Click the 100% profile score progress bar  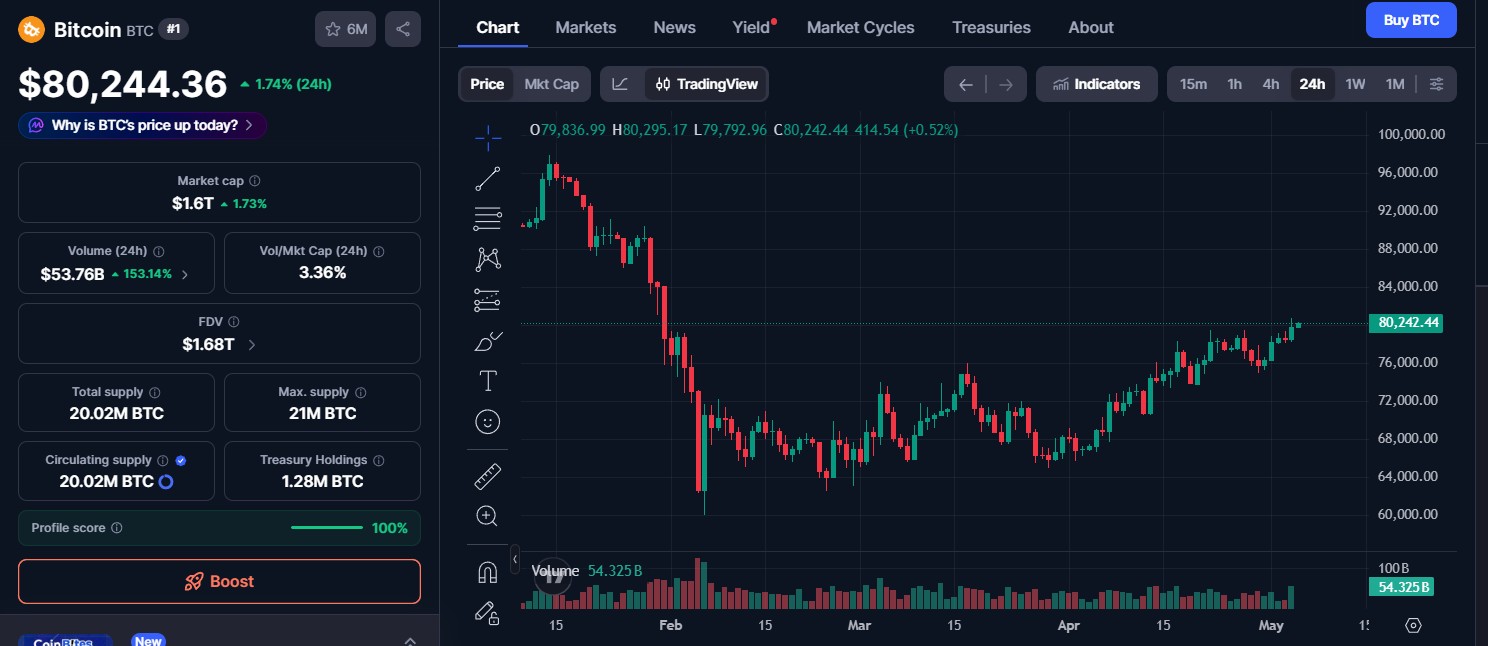click(327, 528)
